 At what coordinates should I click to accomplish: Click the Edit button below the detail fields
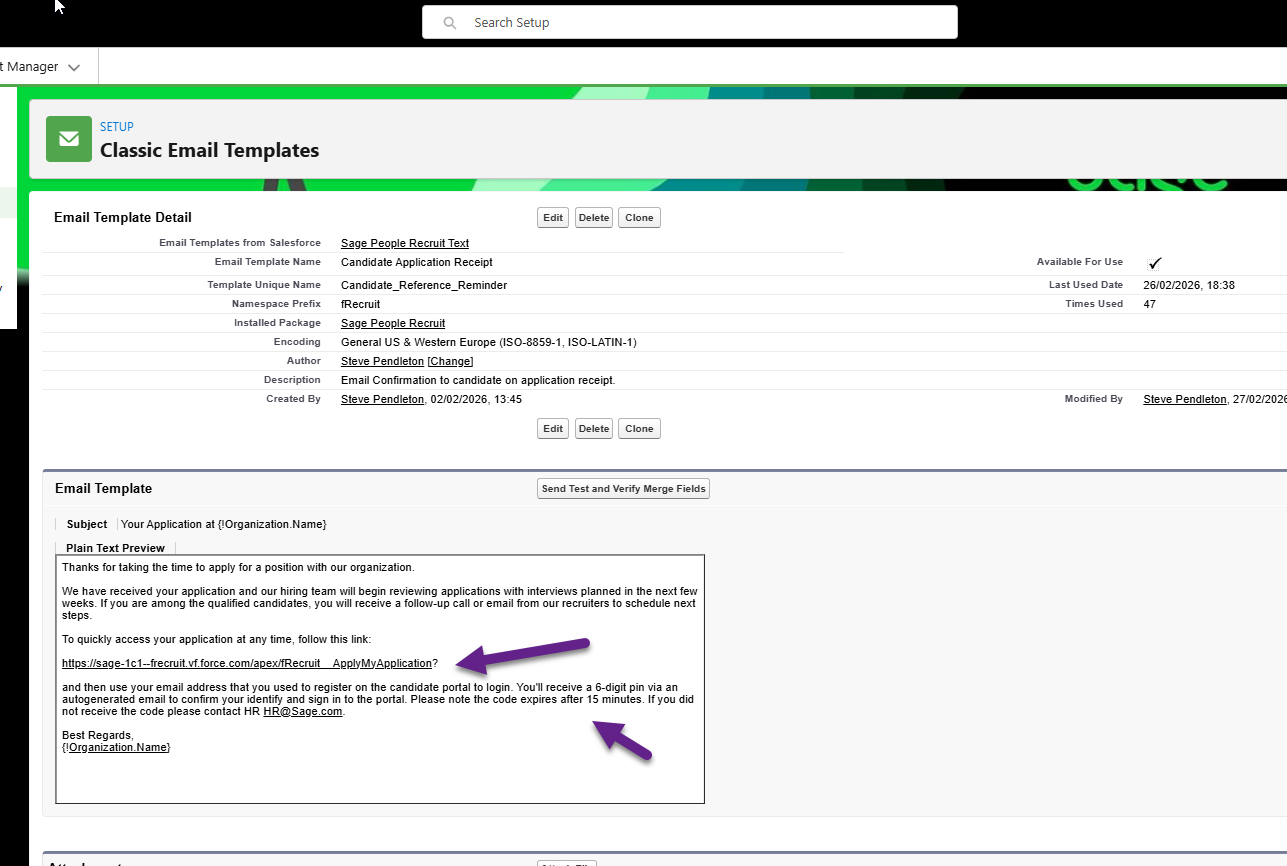point(552,429)
